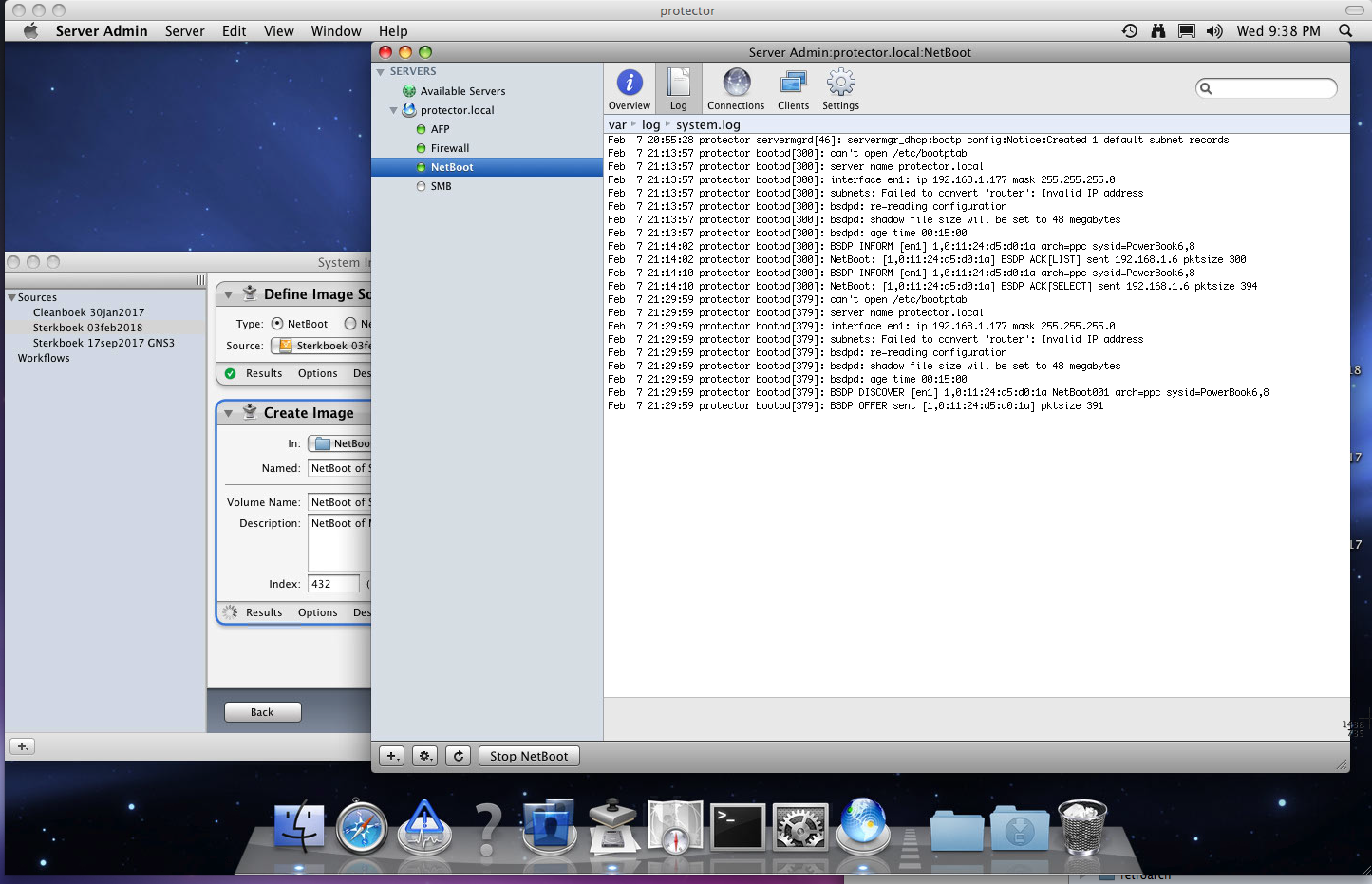Open the Overview info toolbar icon
This screenshot has width=1372, height=884.
click(x=629, y=89)
